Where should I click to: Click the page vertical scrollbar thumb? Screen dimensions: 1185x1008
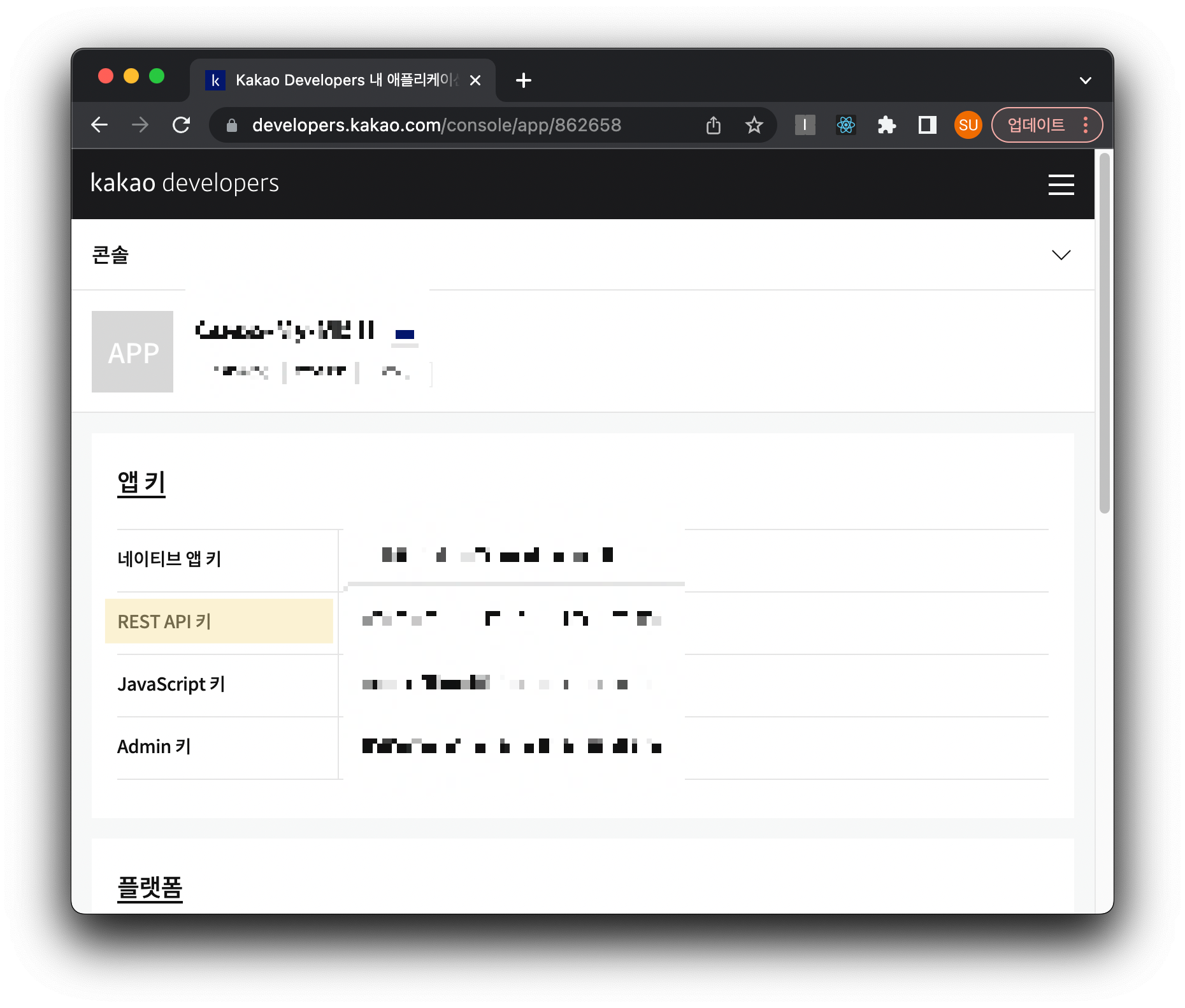(1105, 333)
